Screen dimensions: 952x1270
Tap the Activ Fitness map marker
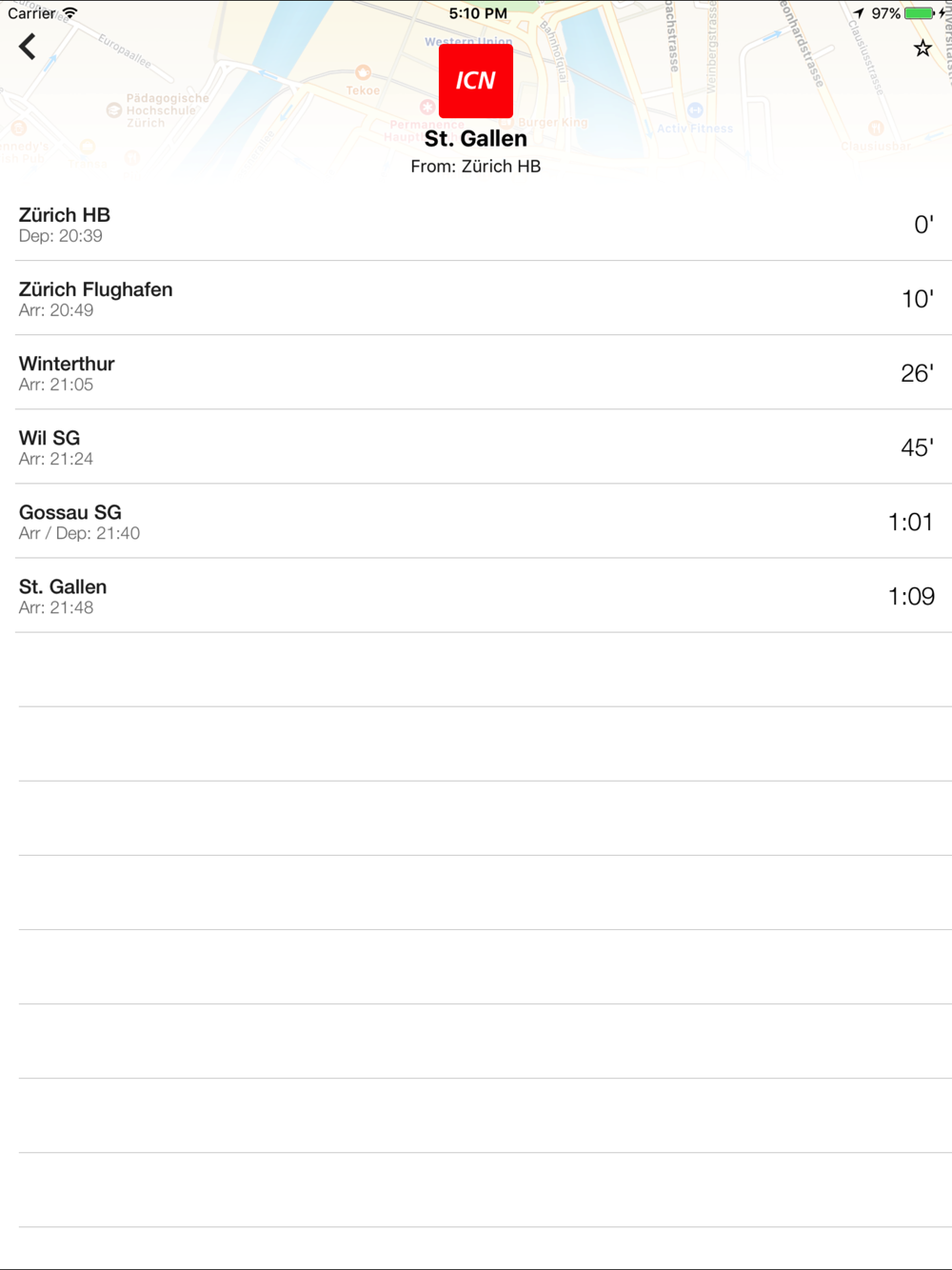click(695, 110)
